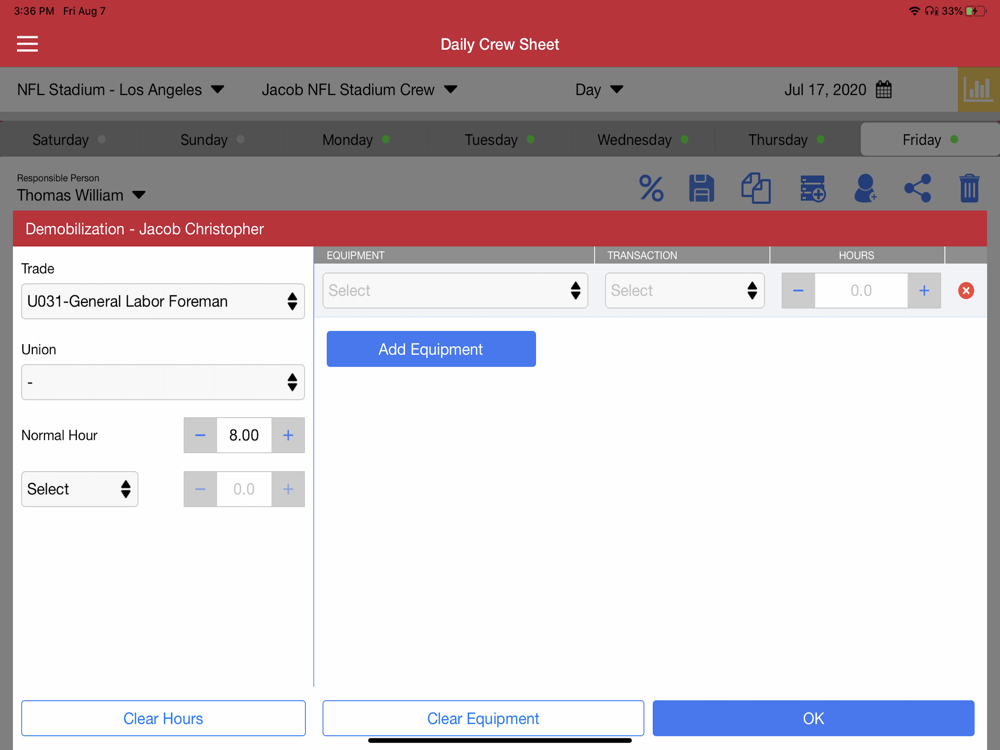Open the Equipment Select dropdown
This screenshot has width=1000, height=750.
[455, 291]
